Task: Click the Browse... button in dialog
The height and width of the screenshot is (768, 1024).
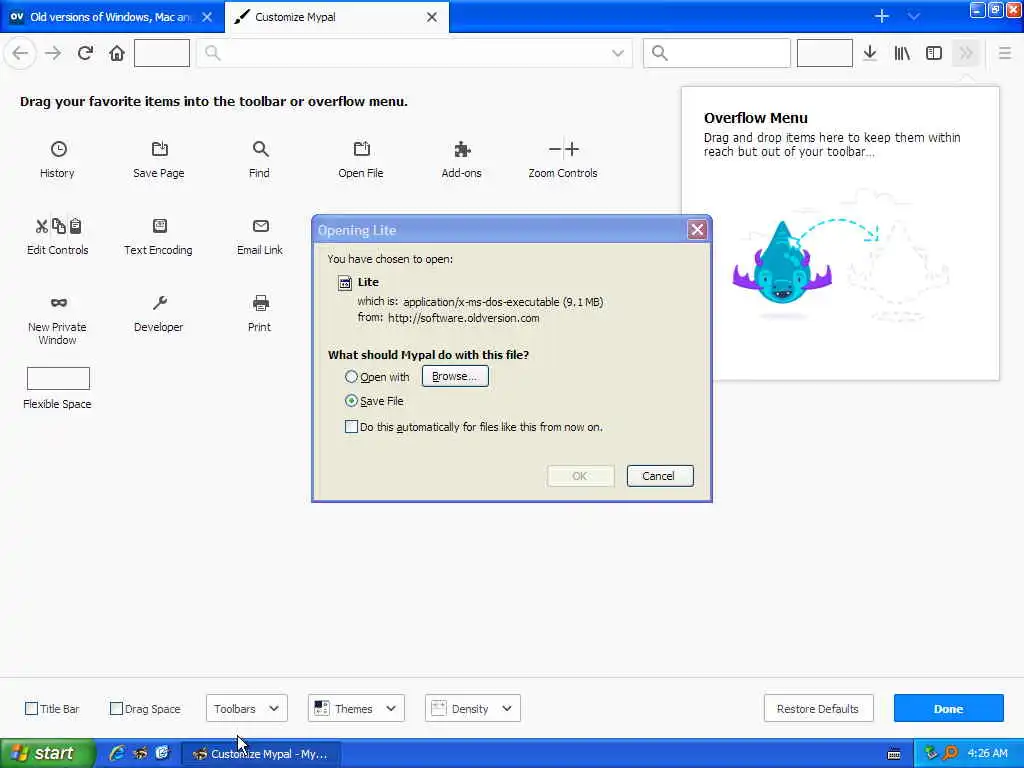Action: pos(455,376)
